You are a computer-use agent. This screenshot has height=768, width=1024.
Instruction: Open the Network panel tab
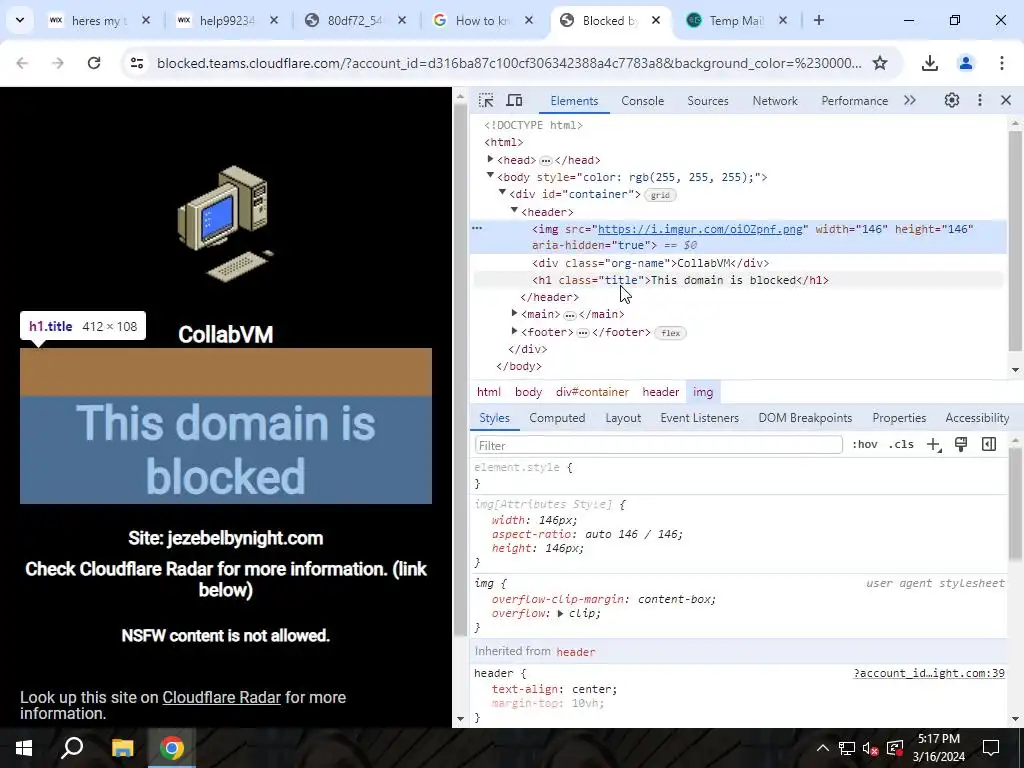coord(775,101)
